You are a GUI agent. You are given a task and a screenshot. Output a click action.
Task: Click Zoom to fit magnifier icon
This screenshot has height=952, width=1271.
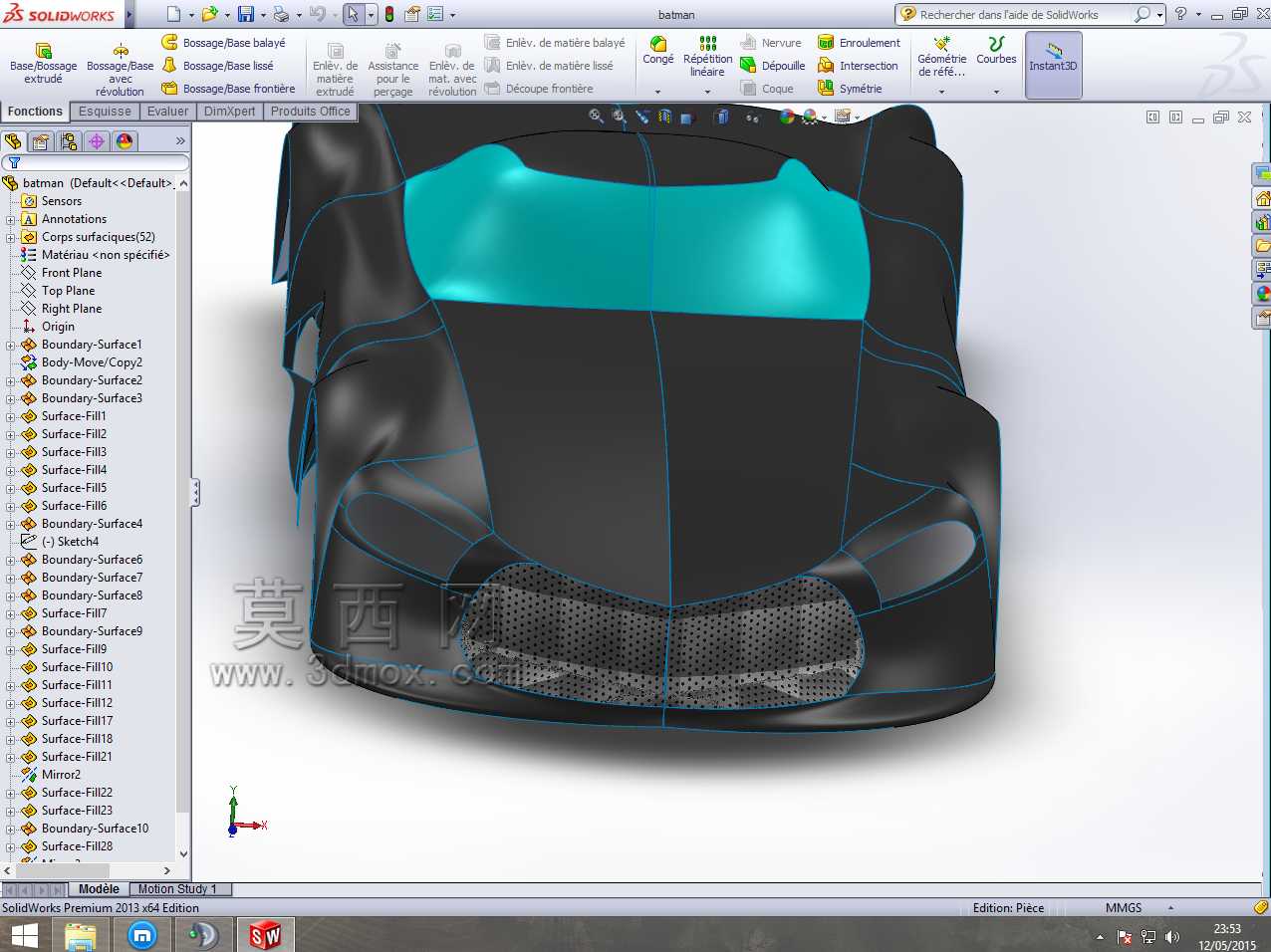(x=596, y=117)
